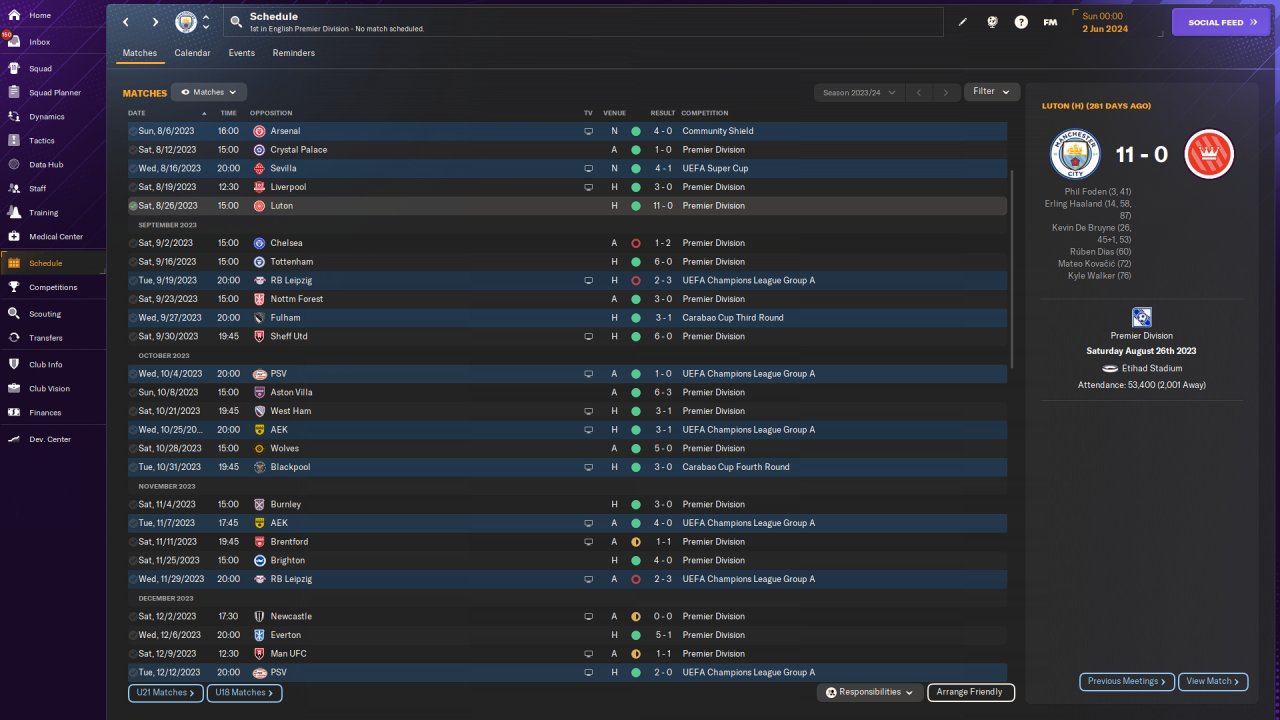Viewport: 1280px width, 720px height.
Task: Open the Data Hub
Action: coord(52,164)
